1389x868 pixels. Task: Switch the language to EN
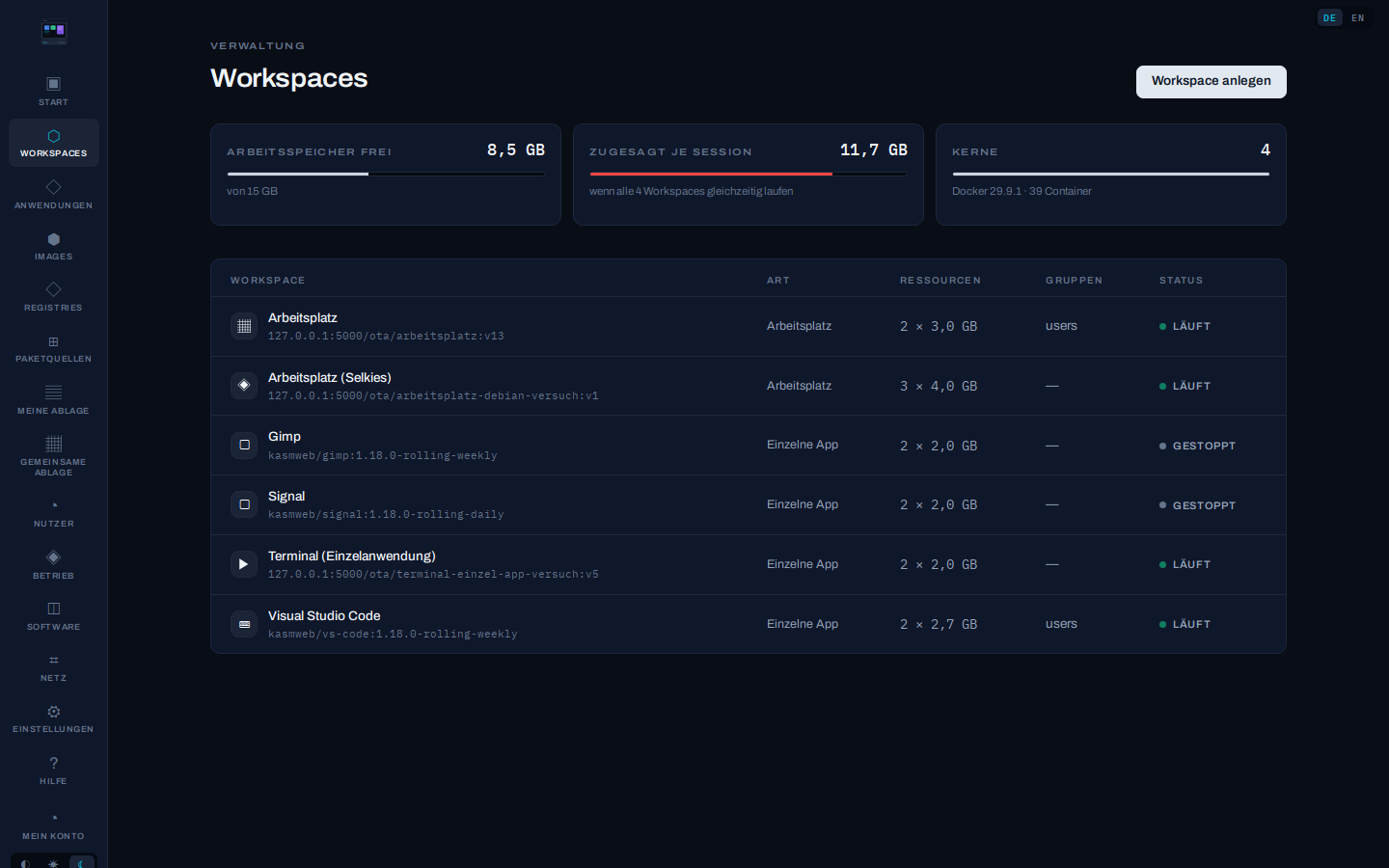pyautogui.click(x=1358, y=17)
